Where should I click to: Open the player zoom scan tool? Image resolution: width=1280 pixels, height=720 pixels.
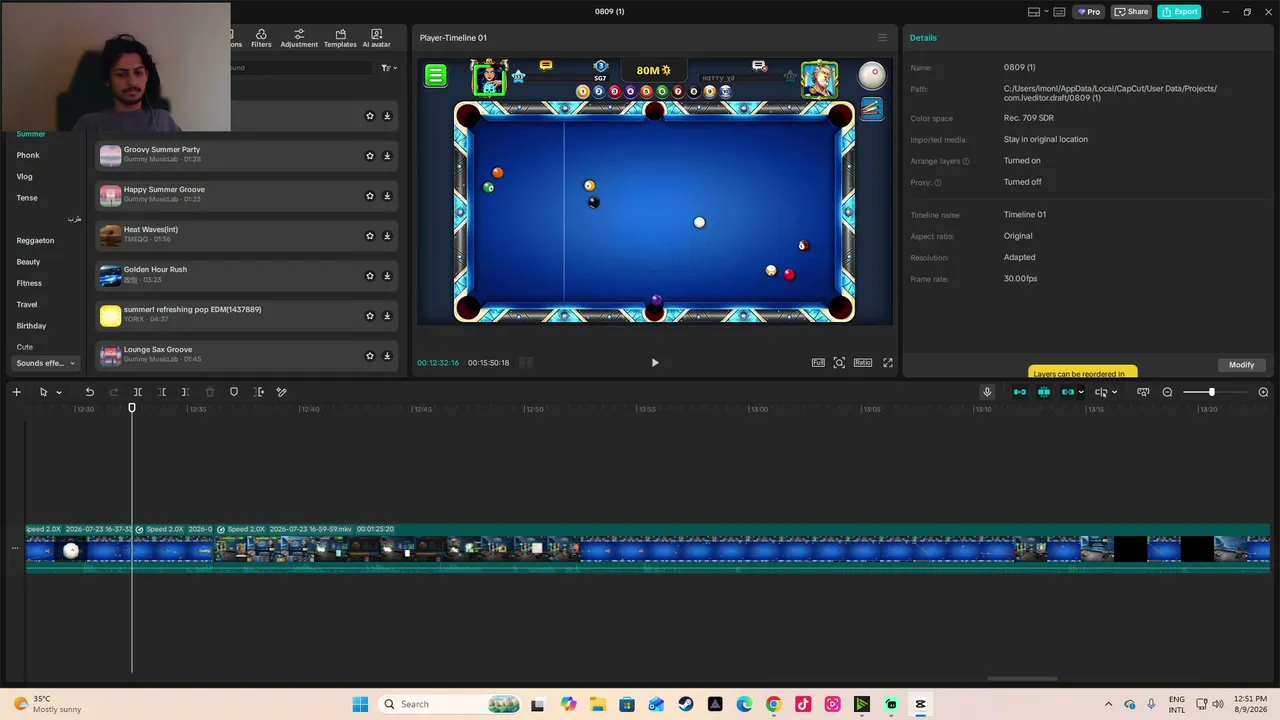tap(839, 363)
